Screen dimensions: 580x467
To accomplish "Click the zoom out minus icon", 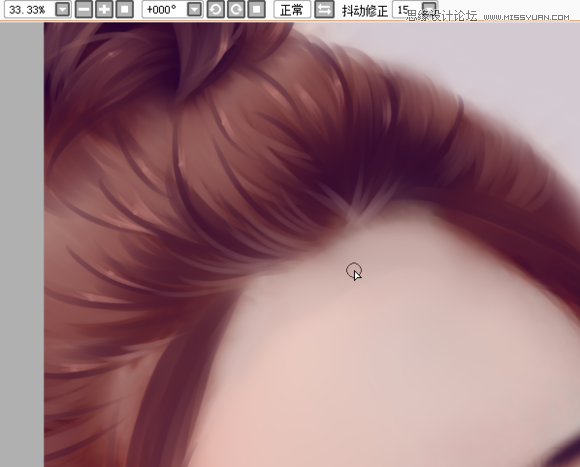I will (x=84, y=9).
